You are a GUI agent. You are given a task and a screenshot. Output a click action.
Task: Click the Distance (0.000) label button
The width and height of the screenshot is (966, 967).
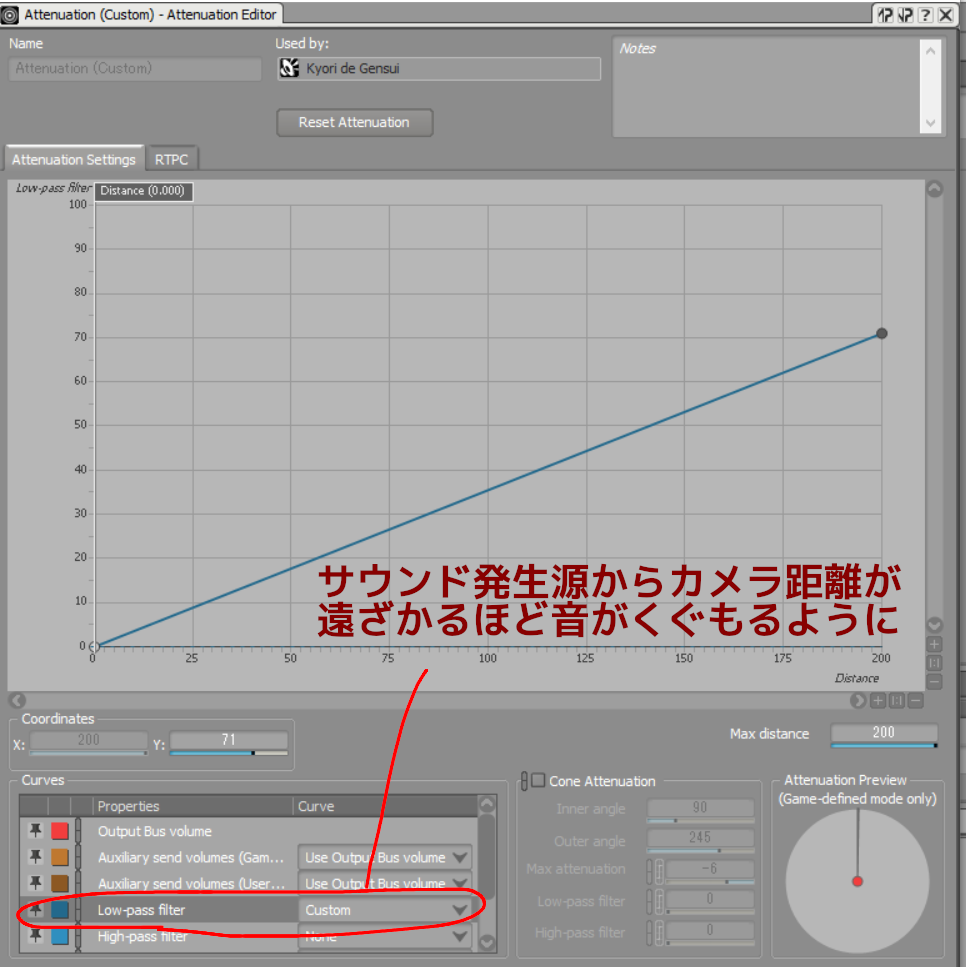(x=143, y=191)
